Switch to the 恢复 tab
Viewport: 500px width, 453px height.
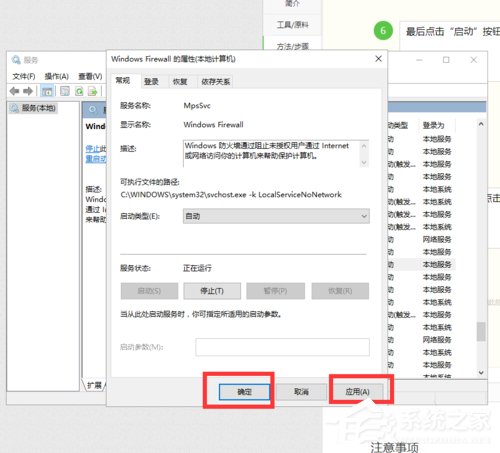[180, 82]
